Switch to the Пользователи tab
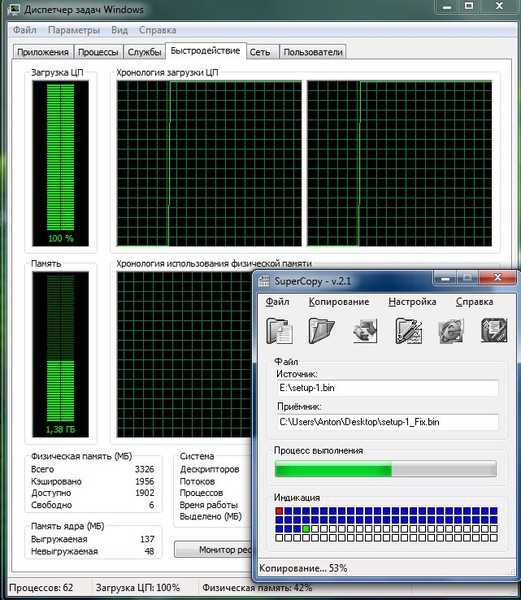The image size is (521, 600). (313, 52)
